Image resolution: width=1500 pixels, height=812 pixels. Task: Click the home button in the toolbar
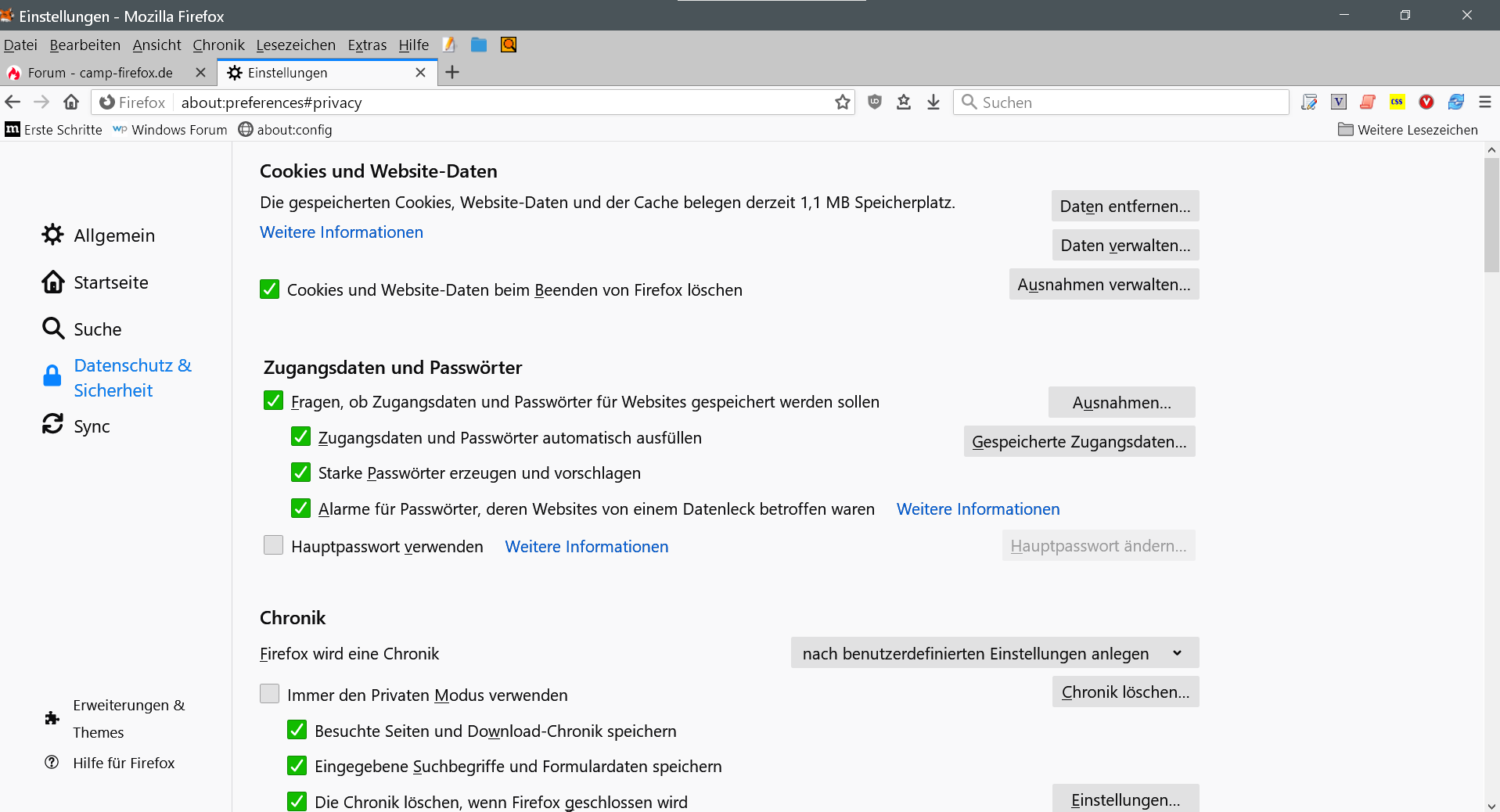pyautogui.click(x=71, y=102)
